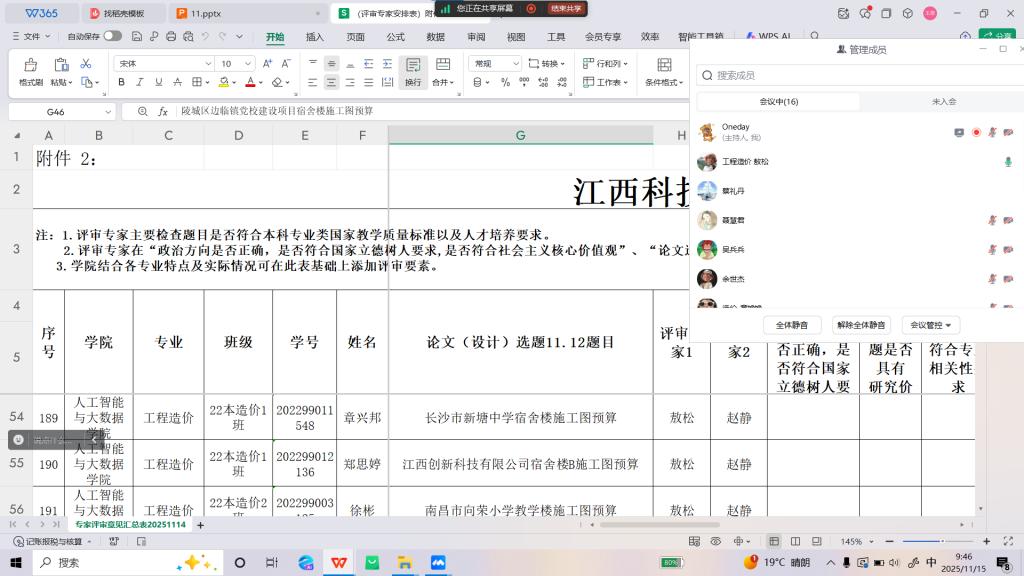The height and width of the screenshot is (576, 1024).
Task: Switch to the Review (审阅) ribbon tab
Action: [x=476, y=37]
